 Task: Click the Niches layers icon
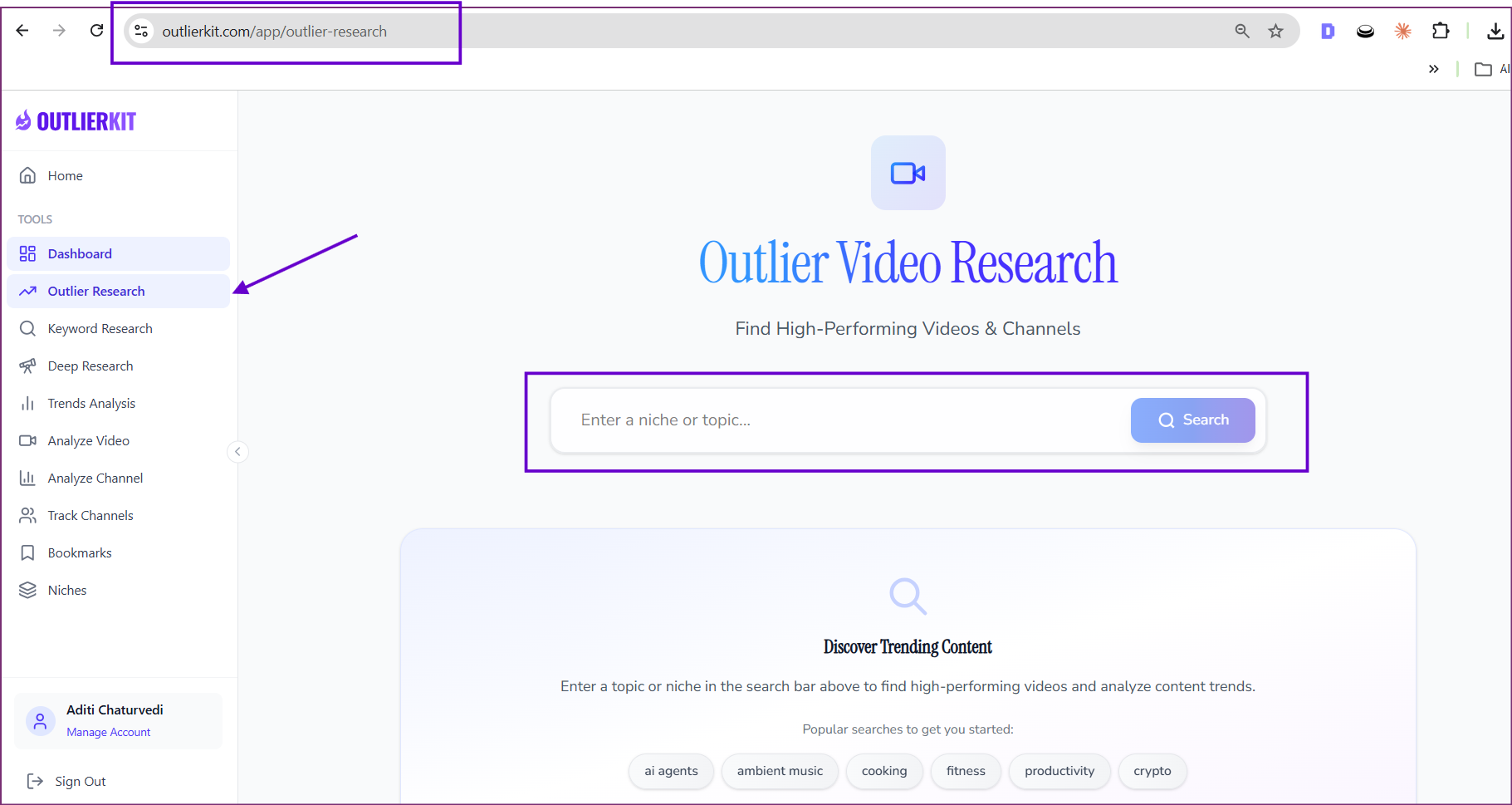tap(28, 590)
